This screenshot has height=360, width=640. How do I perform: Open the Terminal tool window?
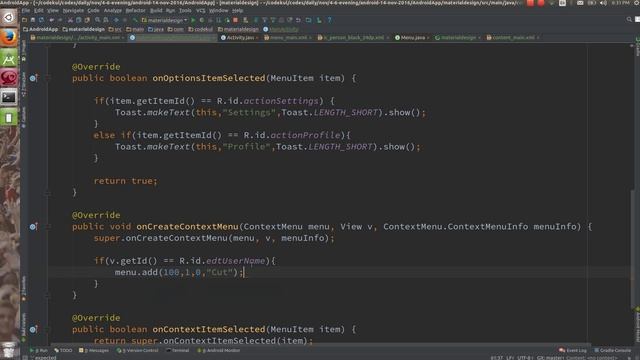point(178,350)
